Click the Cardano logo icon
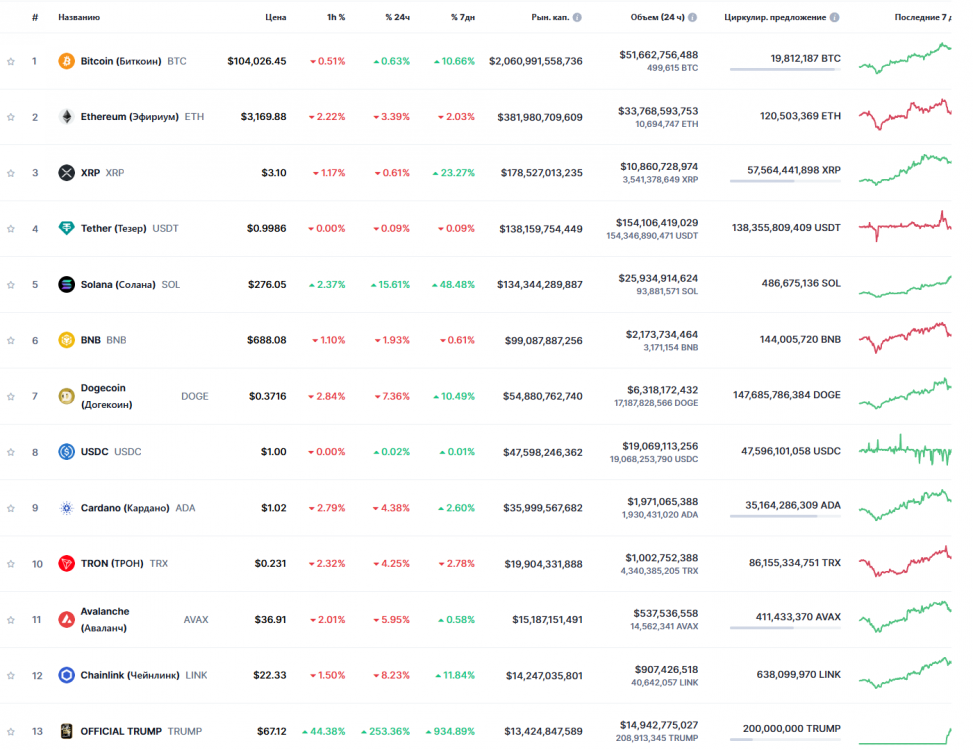Screen dimensions: 973x750 pyautogui.click(x=67, y=508)
